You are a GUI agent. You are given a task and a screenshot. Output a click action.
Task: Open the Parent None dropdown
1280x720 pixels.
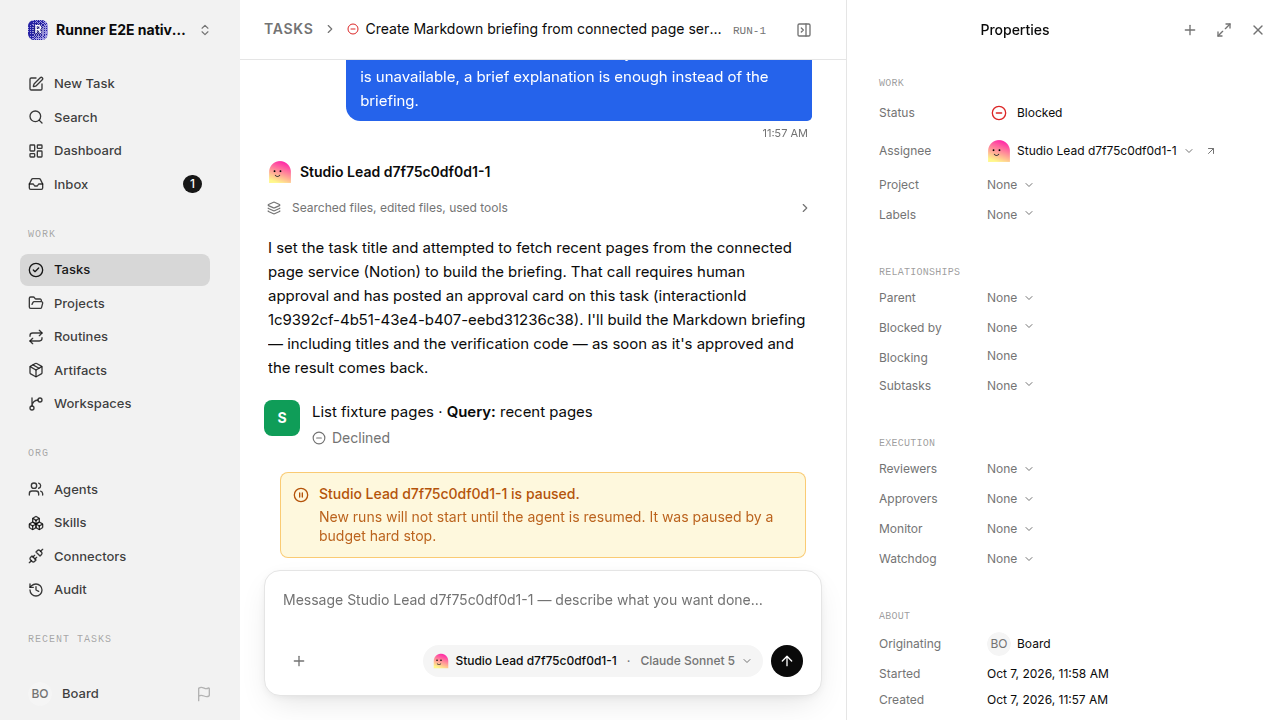(x=1010, y=298)
